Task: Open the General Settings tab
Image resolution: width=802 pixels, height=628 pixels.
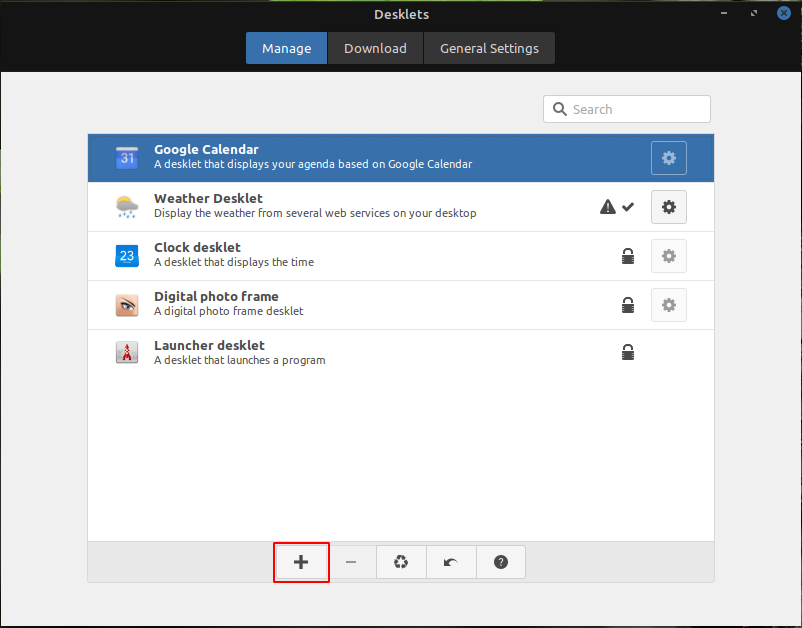Action: (x=489, y=48)
